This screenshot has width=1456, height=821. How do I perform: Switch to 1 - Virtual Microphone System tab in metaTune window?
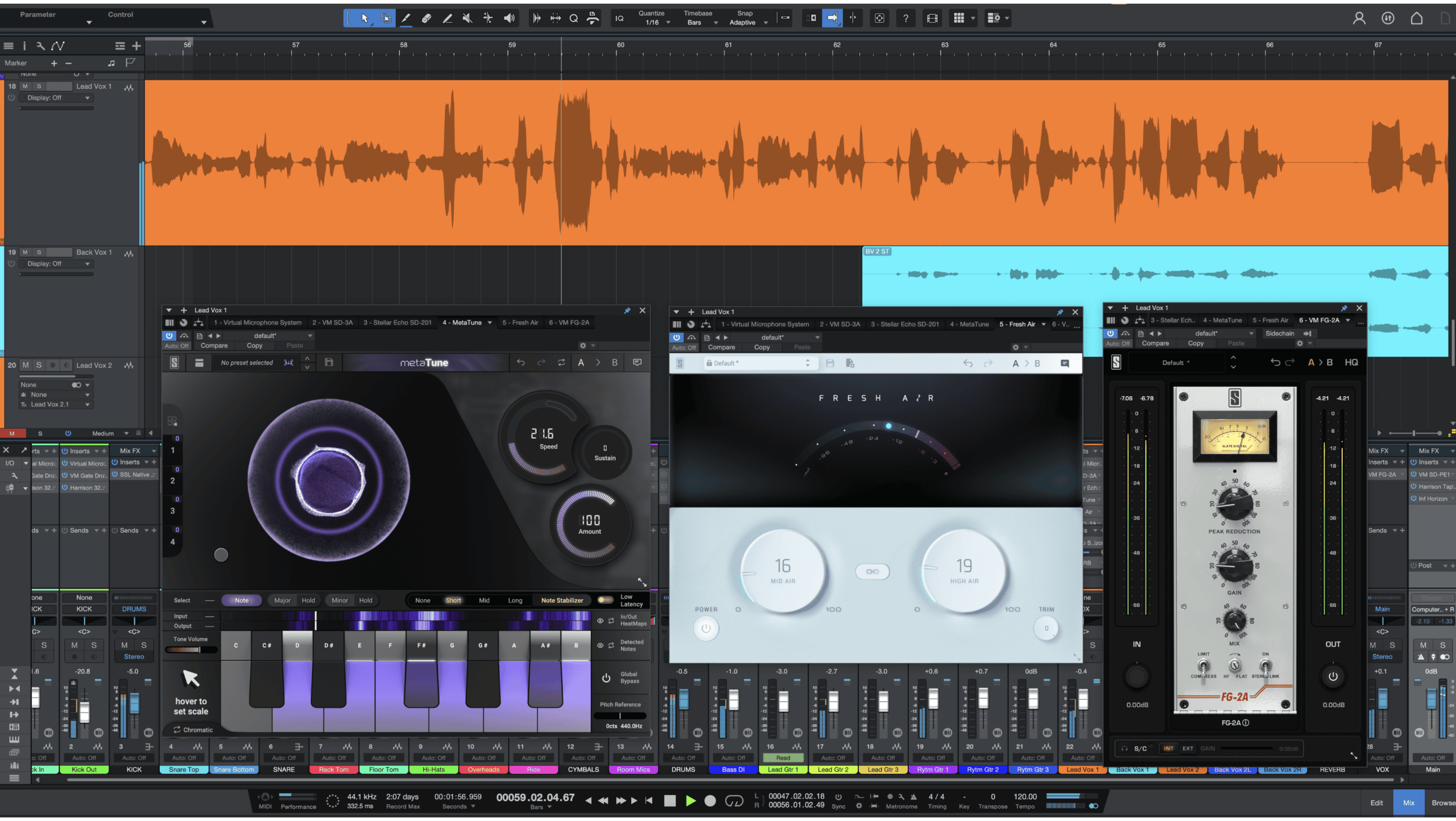(257, 322)
